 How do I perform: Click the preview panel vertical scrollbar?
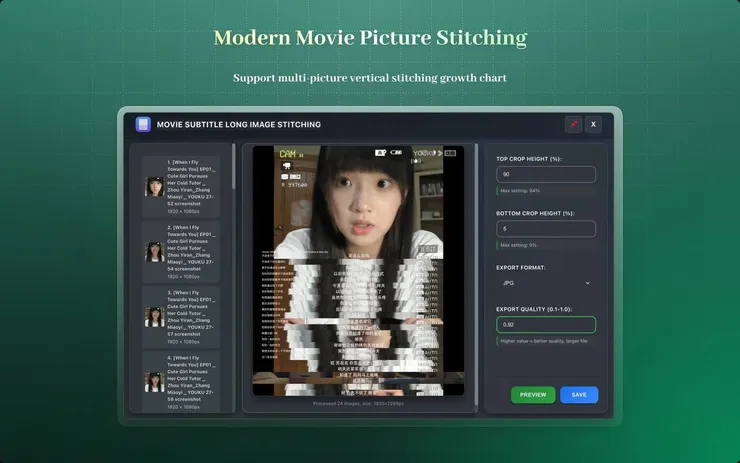[476, 275]
